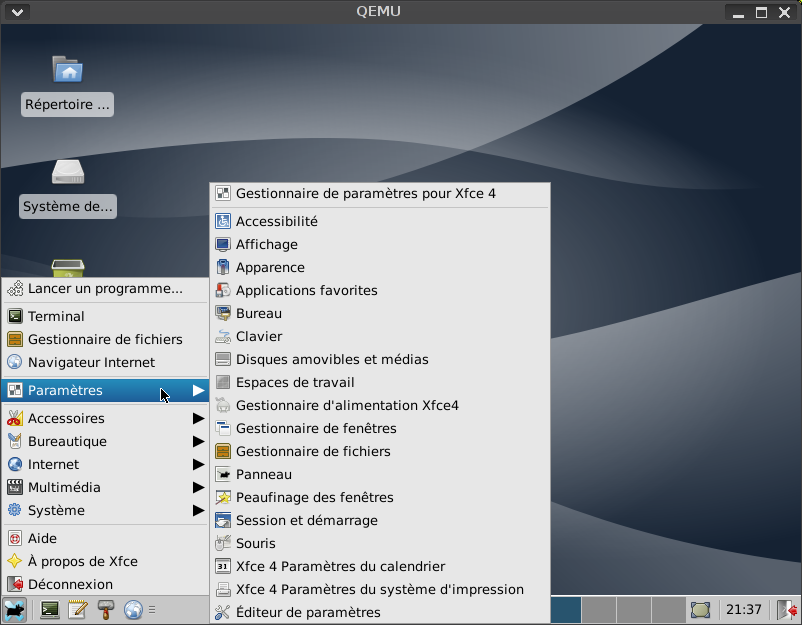The image size is (802, 625).
Task: Open the text editor notepad panel icon
Action: (x=77, y=609)
